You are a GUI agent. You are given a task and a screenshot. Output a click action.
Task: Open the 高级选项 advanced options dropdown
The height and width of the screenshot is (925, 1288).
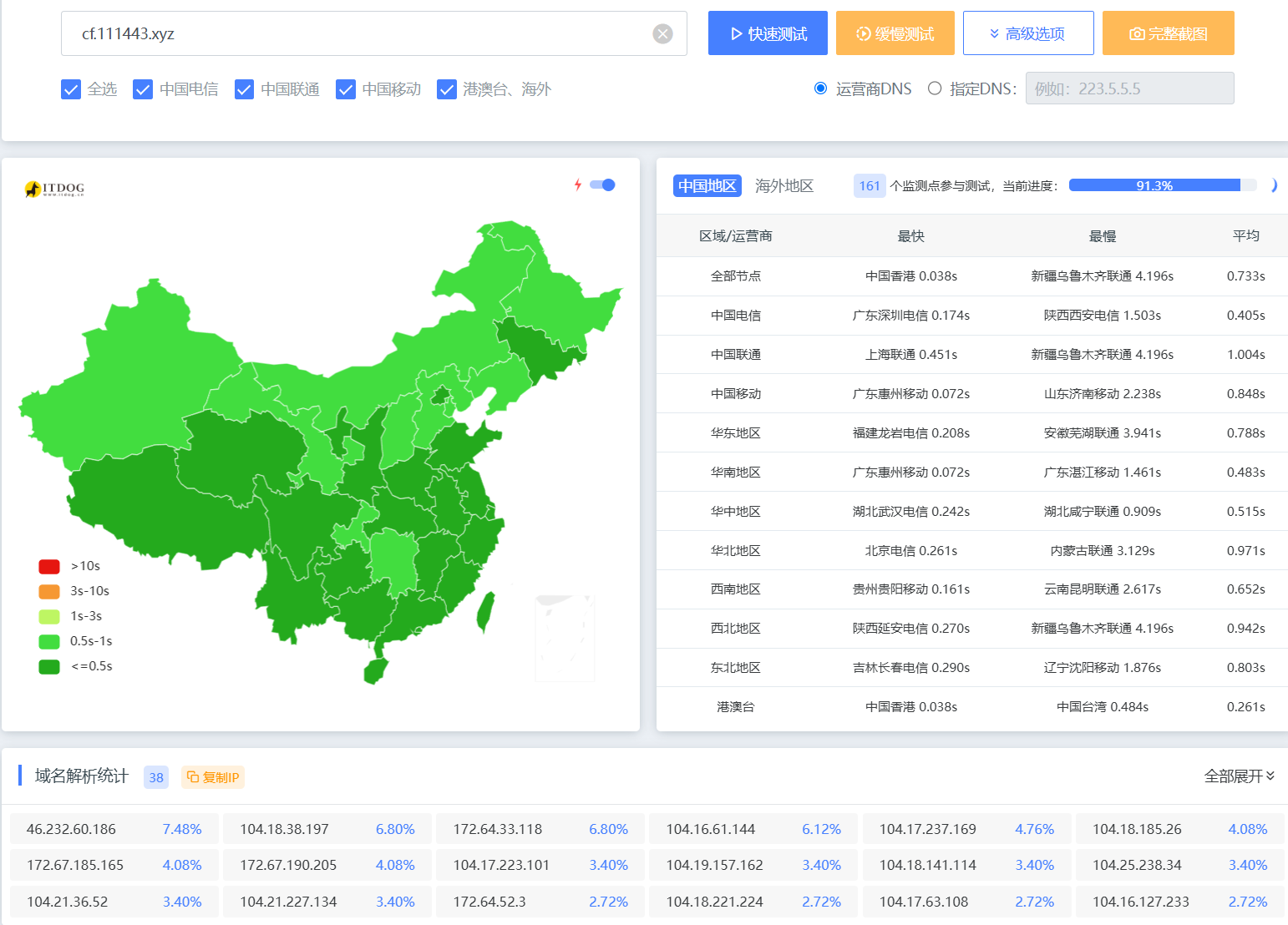pyautogui.click(x=1027, y=33)
